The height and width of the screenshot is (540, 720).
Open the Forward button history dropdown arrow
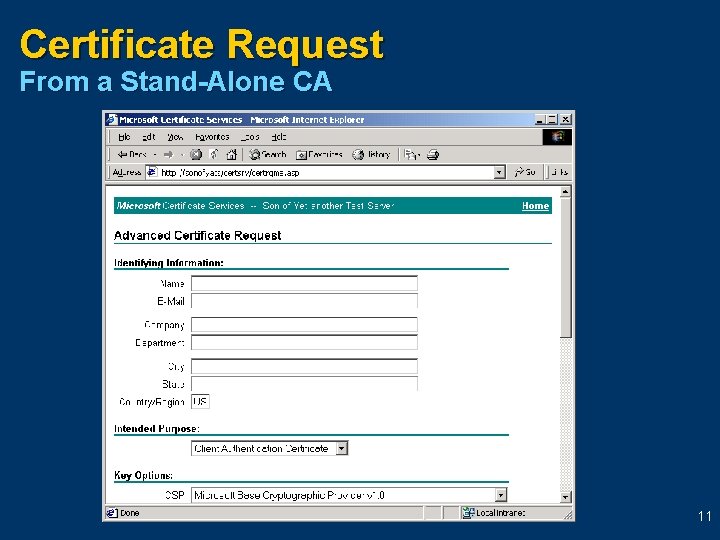click(182, 155)
